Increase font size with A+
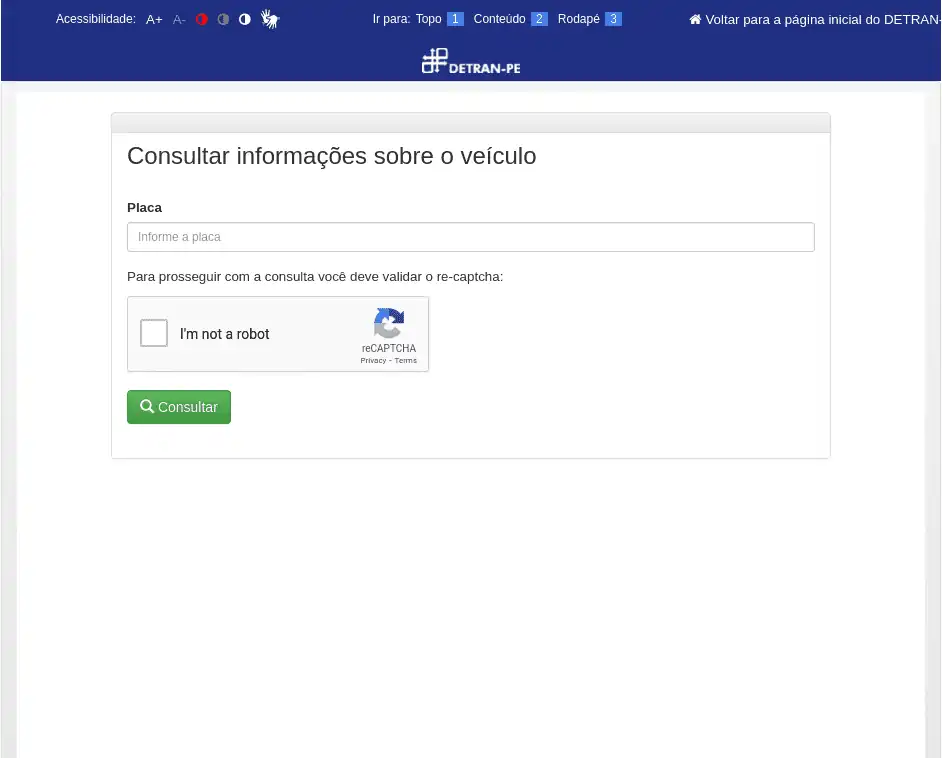 [x=154, y=19]
